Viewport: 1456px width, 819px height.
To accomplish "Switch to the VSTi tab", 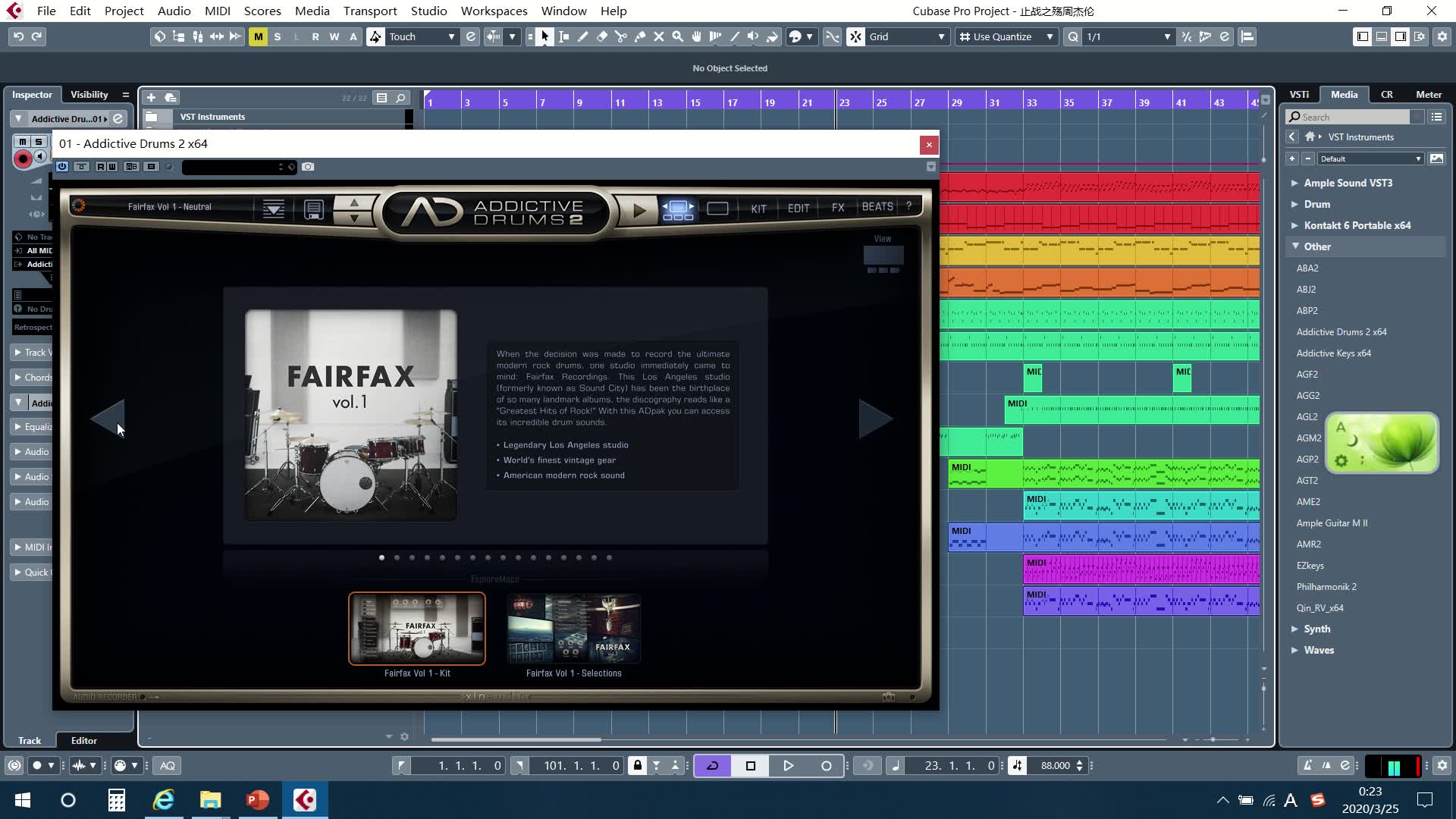I will coord(1299,95).
